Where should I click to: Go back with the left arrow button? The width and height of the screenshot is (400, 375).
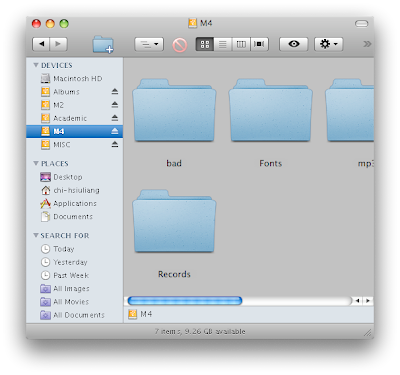click(x=41, y=44)
